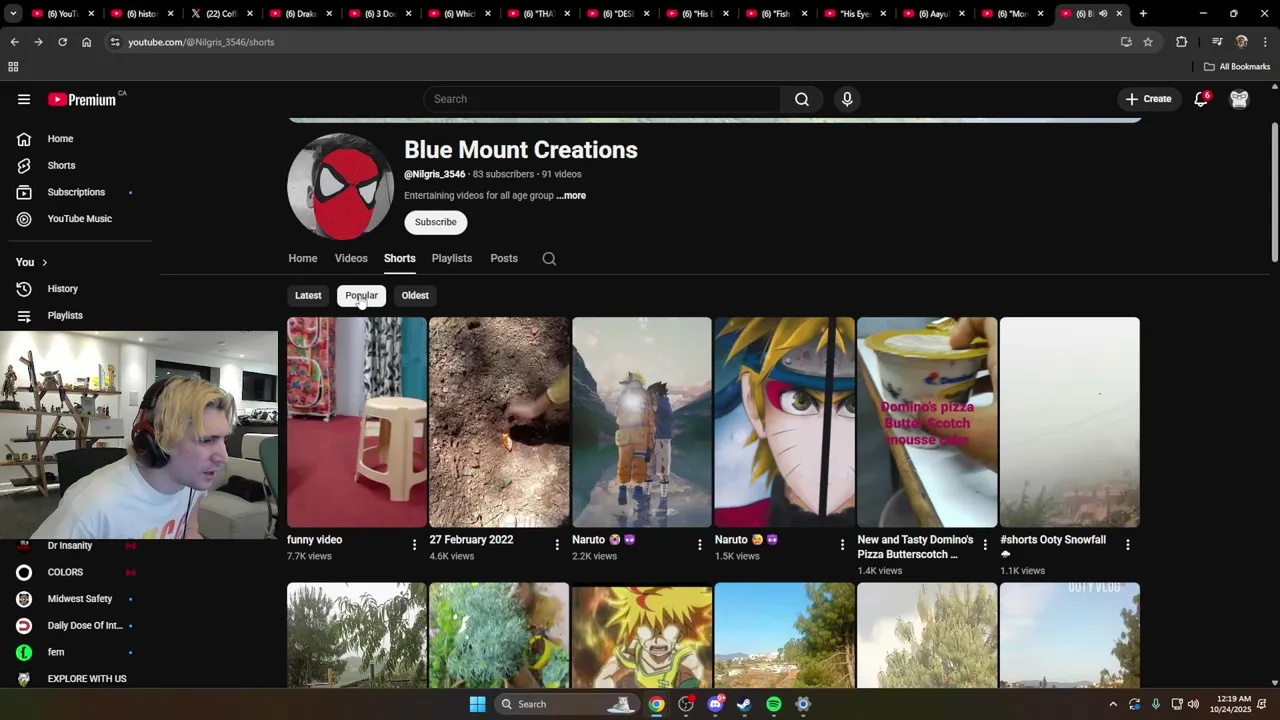Bookmark this page with star icon

[1148, 42]
